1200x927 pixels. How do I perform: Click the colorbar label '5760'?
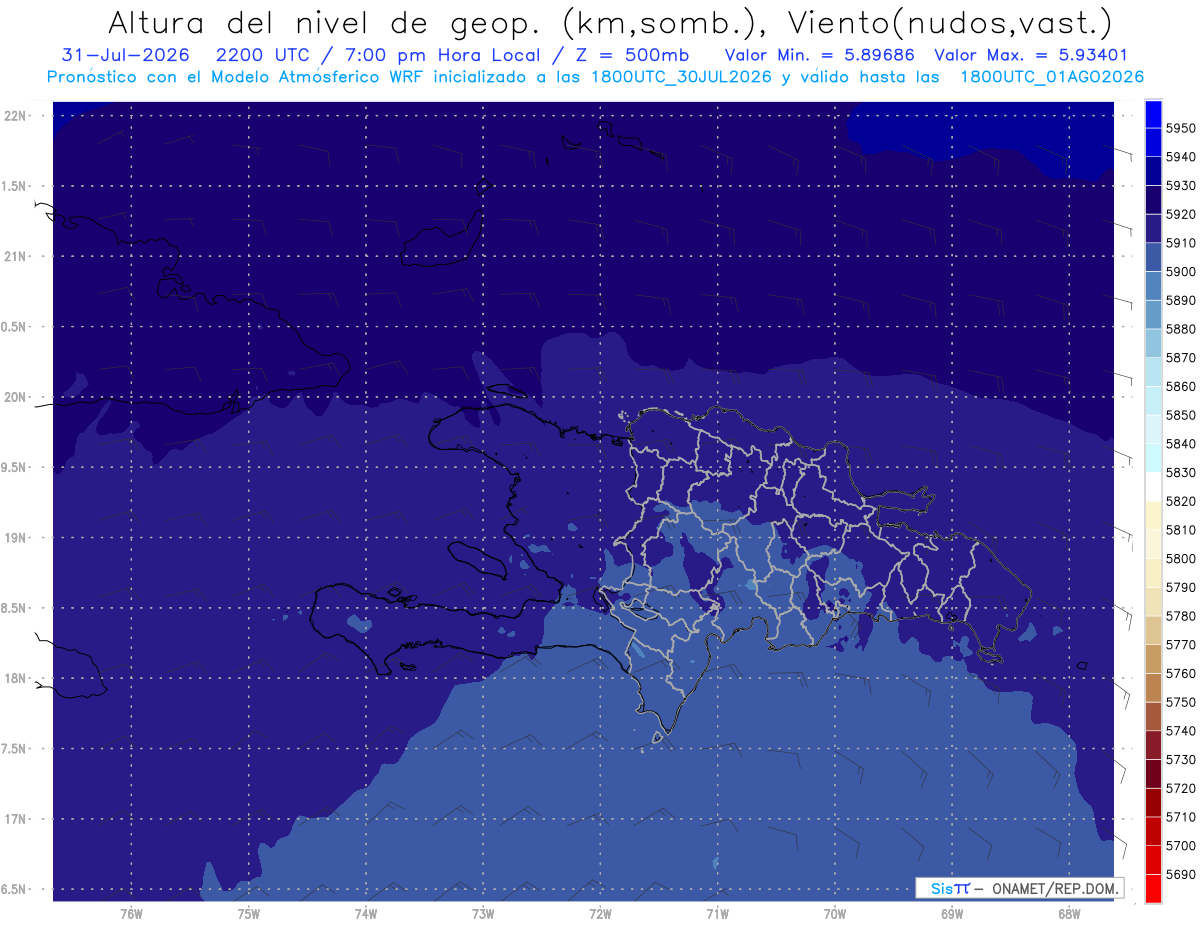1180,673
